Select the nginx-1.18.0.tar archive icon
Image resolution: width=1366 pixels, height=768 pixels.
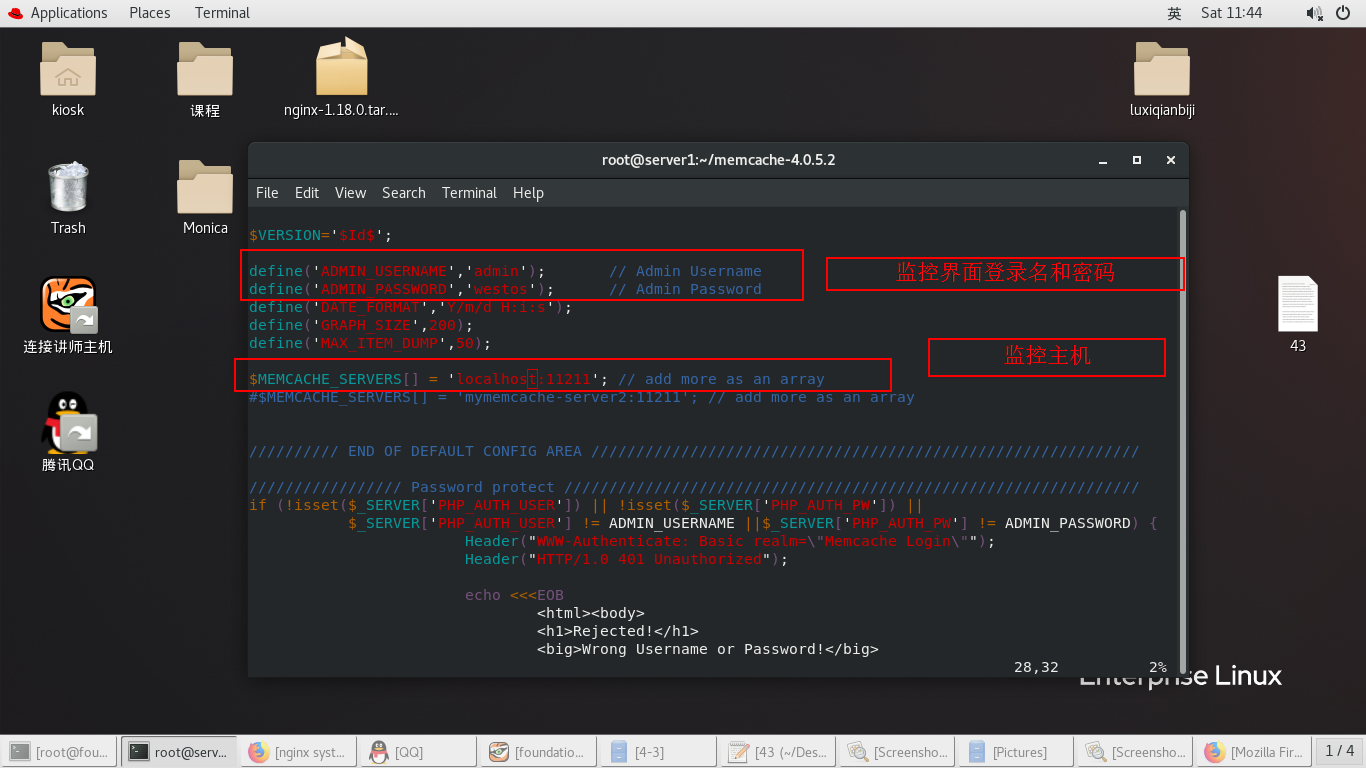(x=342, y=67)
